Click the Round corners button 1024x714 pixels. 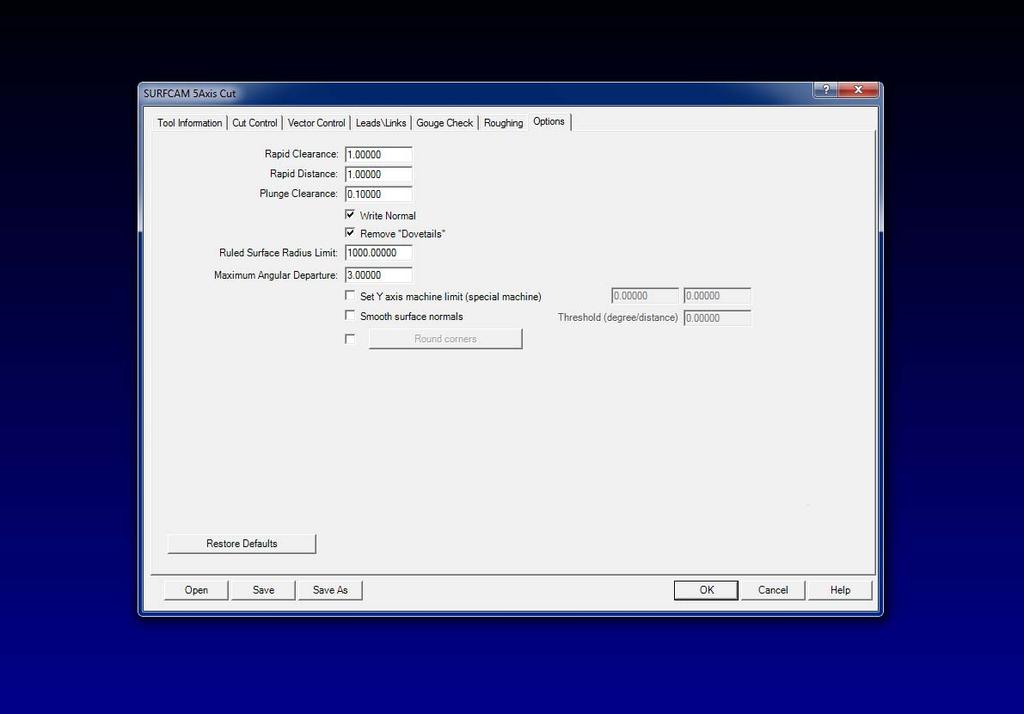[x=445, y=338]
